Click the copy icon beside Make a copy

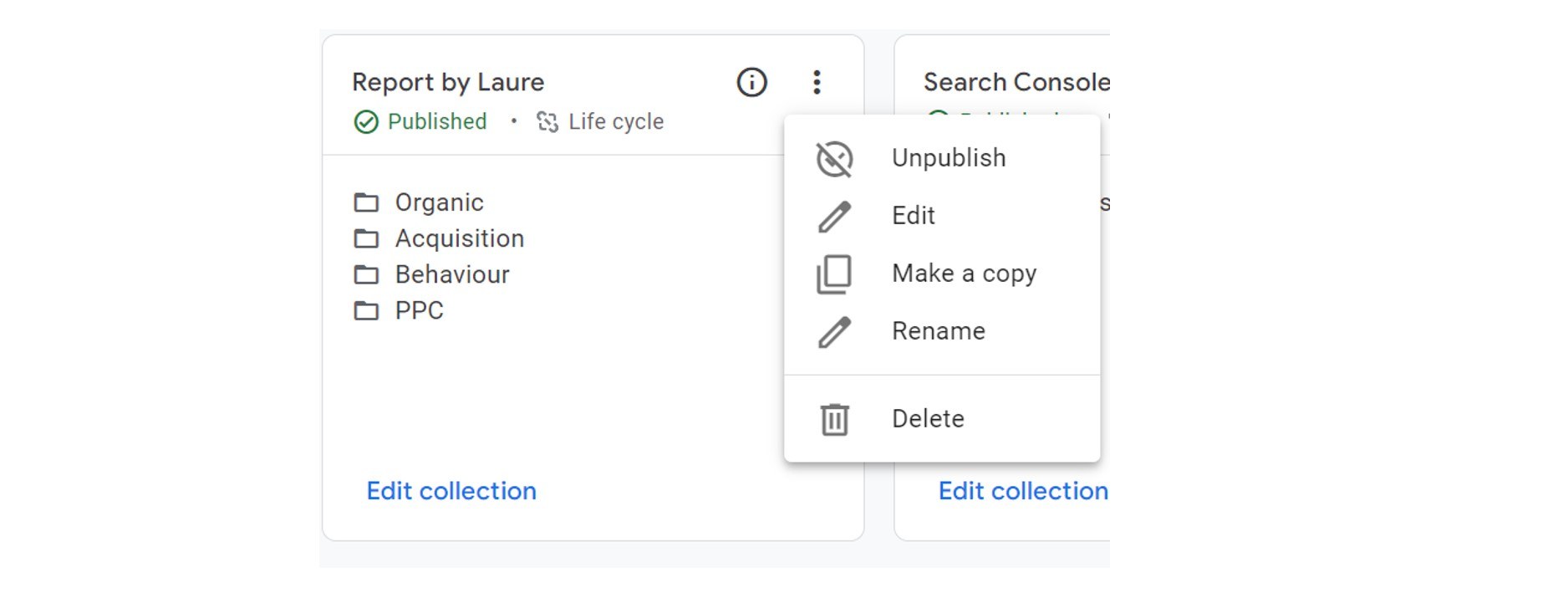834,274
